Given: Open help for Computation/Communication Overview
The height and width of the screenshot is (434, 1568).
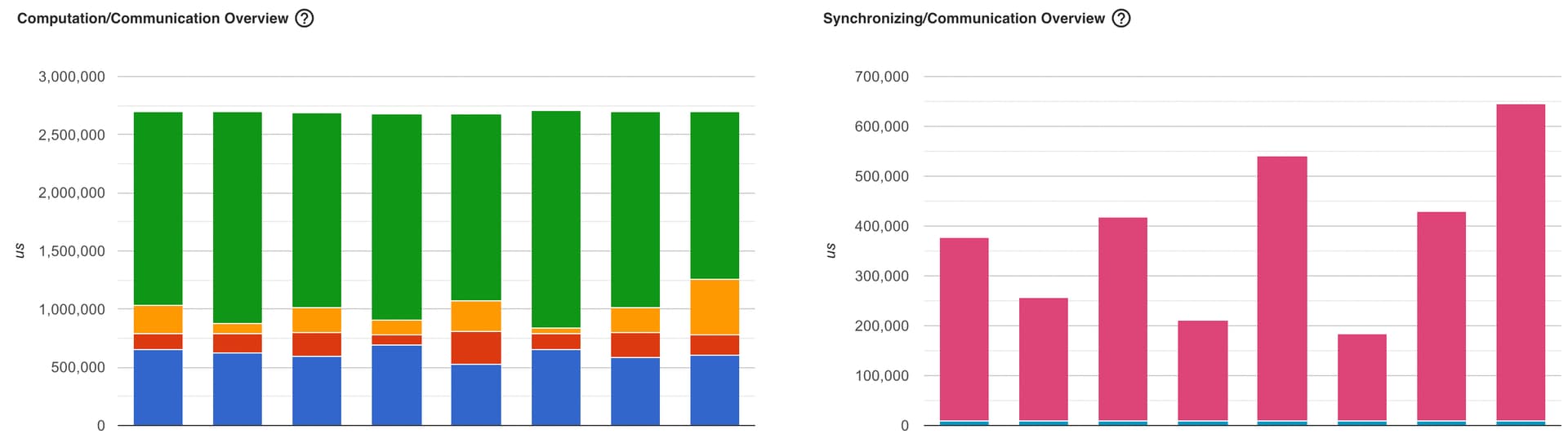Looking at the screenshot, I should [304, 18].
